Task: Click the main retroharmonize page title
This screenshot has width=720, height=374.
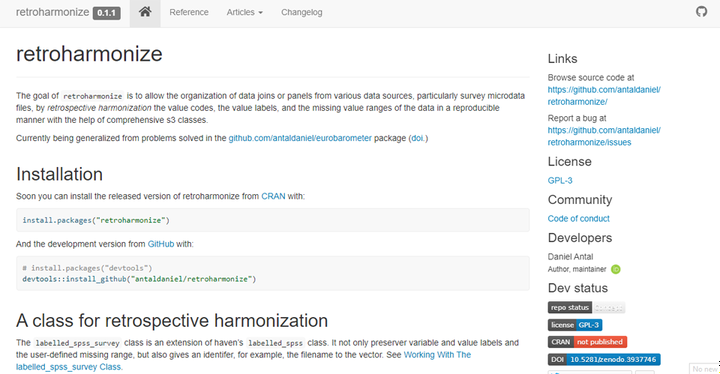Action: pyautogui.click(x=89, y=54)
